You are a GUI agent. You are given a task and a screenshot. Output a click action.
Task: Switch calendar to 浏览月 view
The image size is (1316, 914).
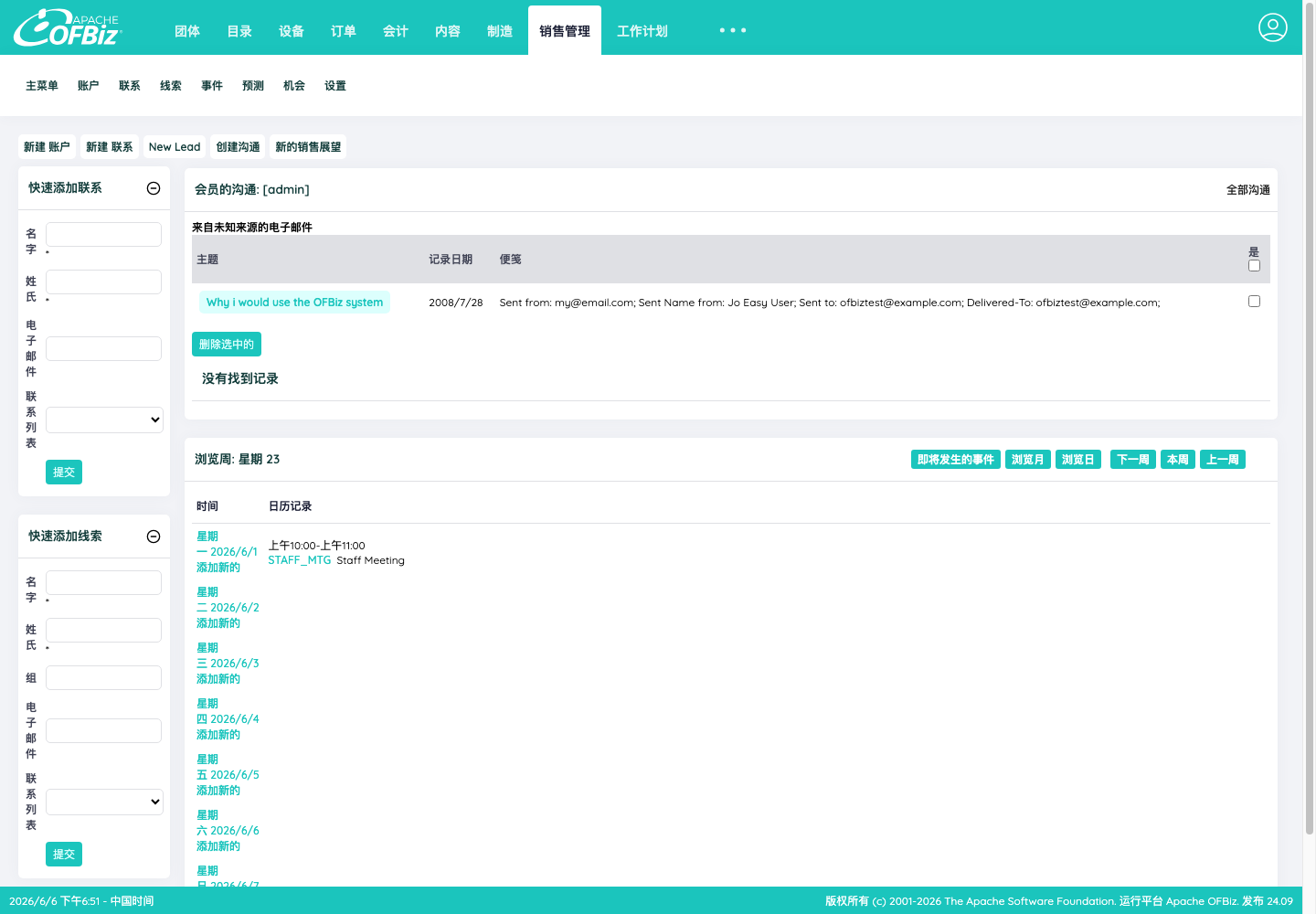pyautogui.click(x=1028, y=460)
